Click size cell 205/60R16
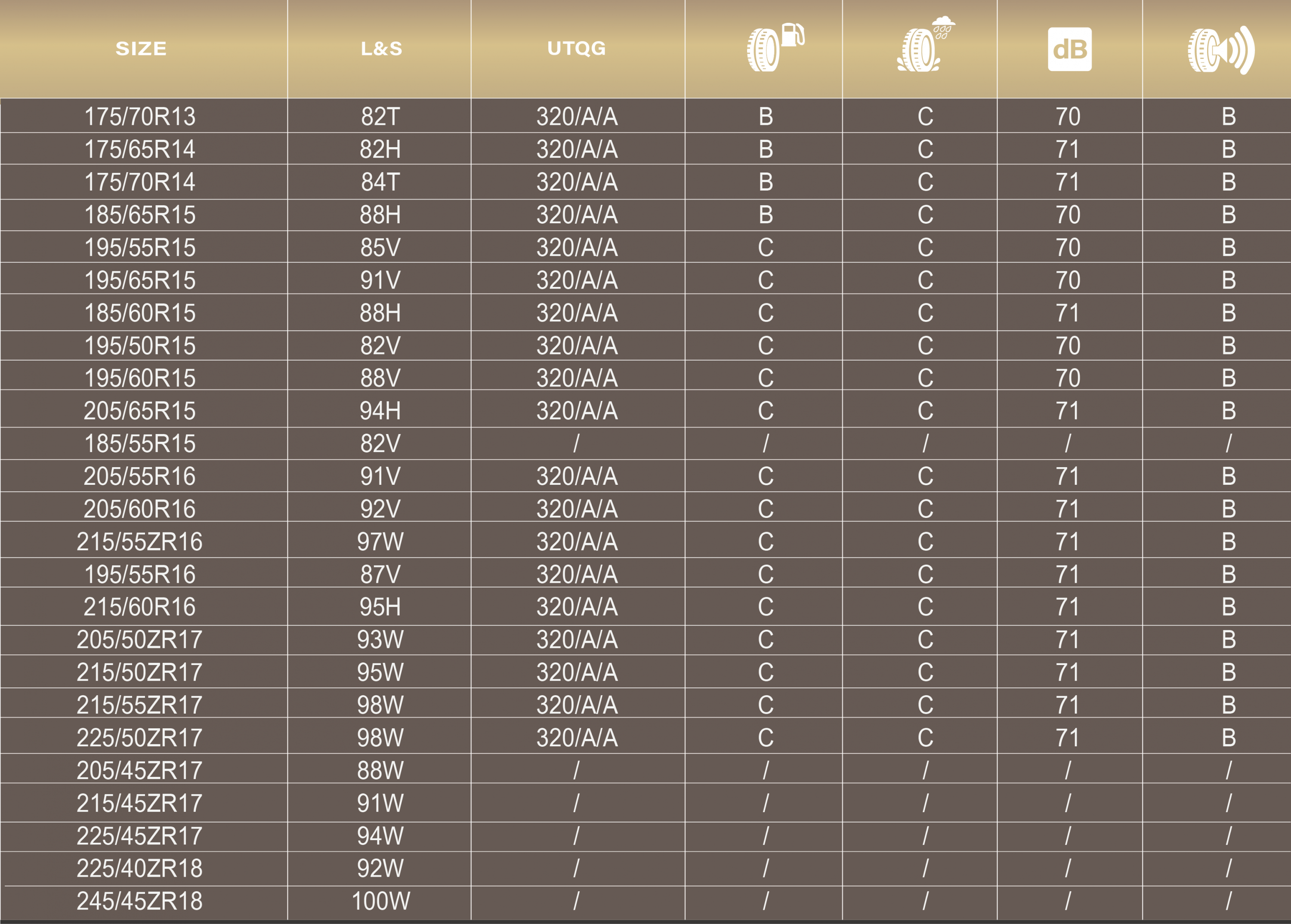This screenshot has width=1291, height=924. point(140,508)
